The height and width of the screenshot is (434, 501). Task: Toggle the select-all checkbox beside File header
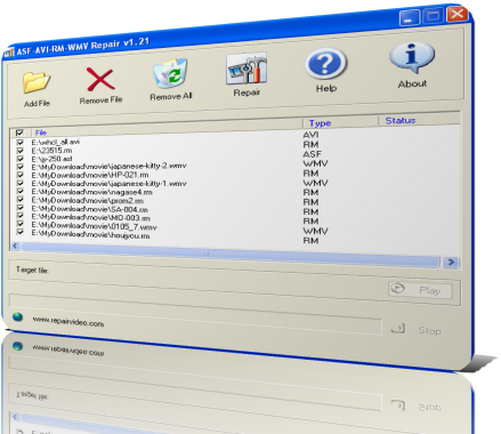[x=19, y=133]
